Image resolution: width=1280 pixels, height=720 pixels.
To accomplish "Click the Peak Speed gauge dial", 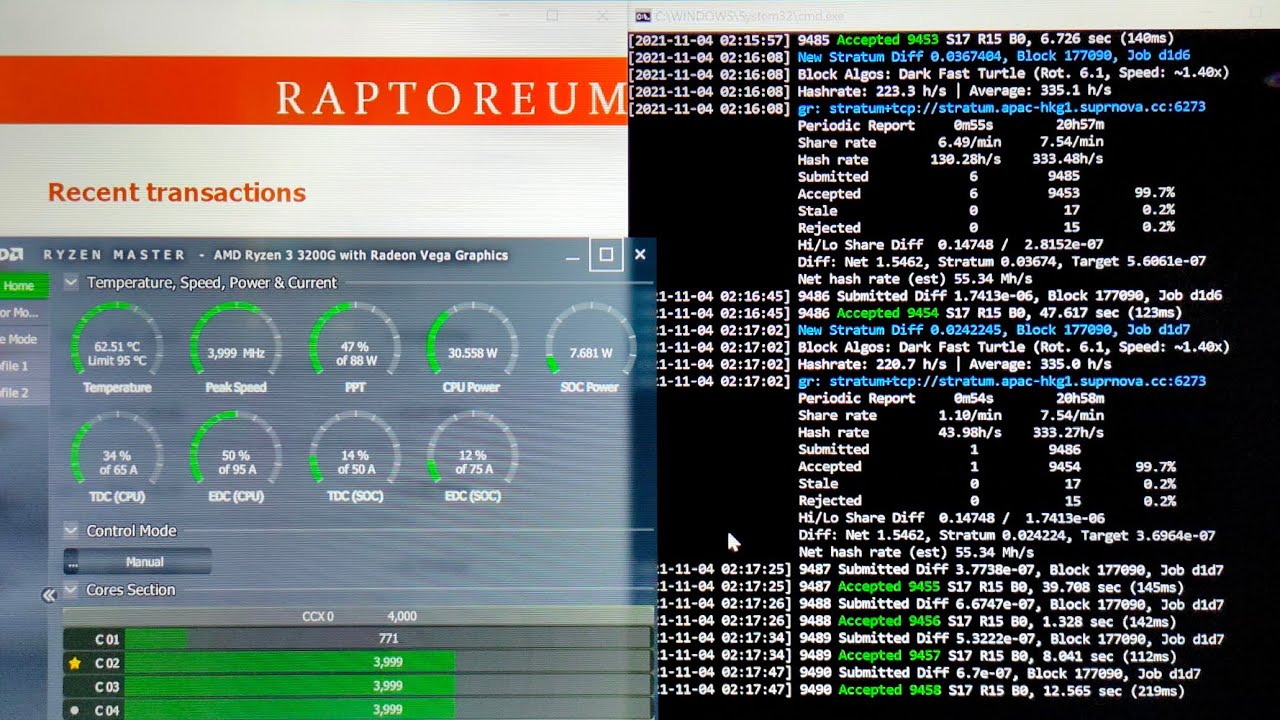I will (236, 346).
